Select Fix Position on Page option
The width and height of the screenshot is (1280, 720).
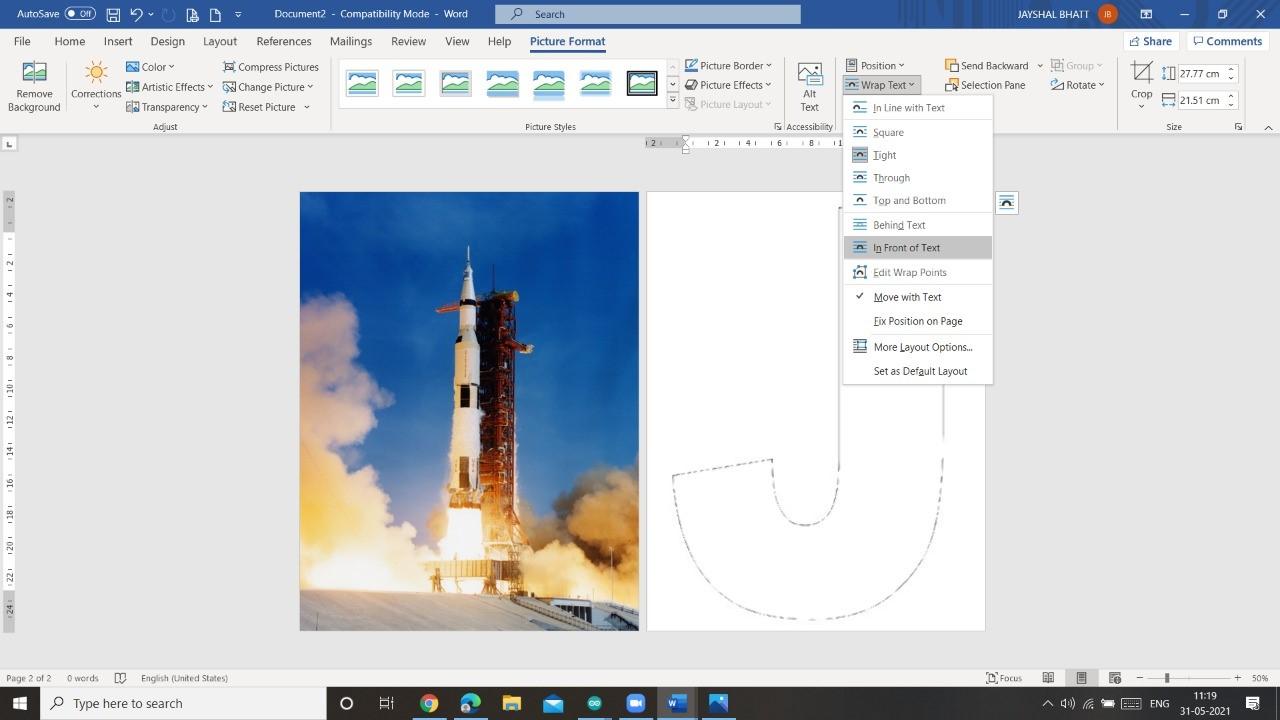918,321
